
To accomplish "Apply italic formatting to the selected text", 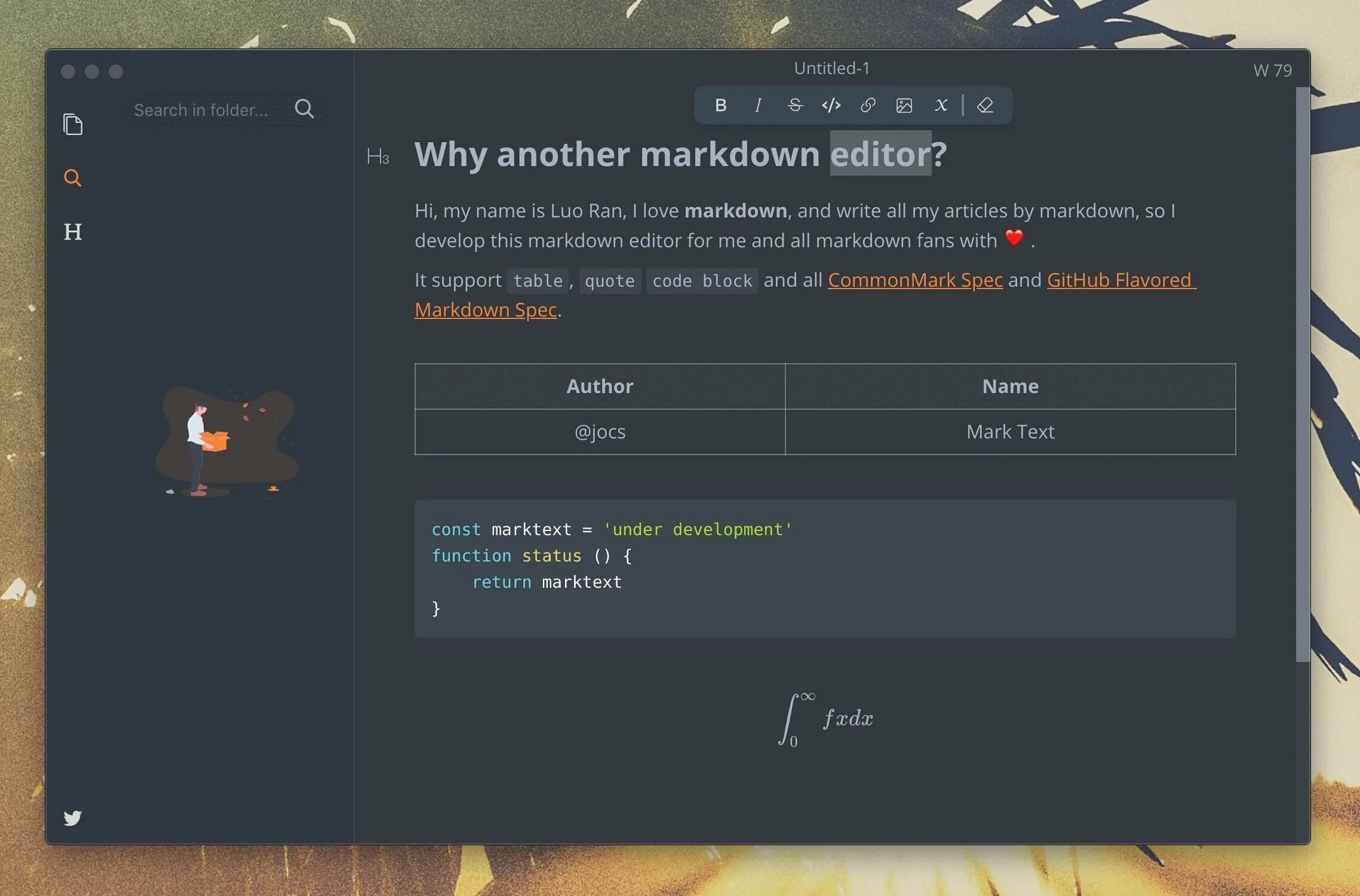I will coord(757,106).
